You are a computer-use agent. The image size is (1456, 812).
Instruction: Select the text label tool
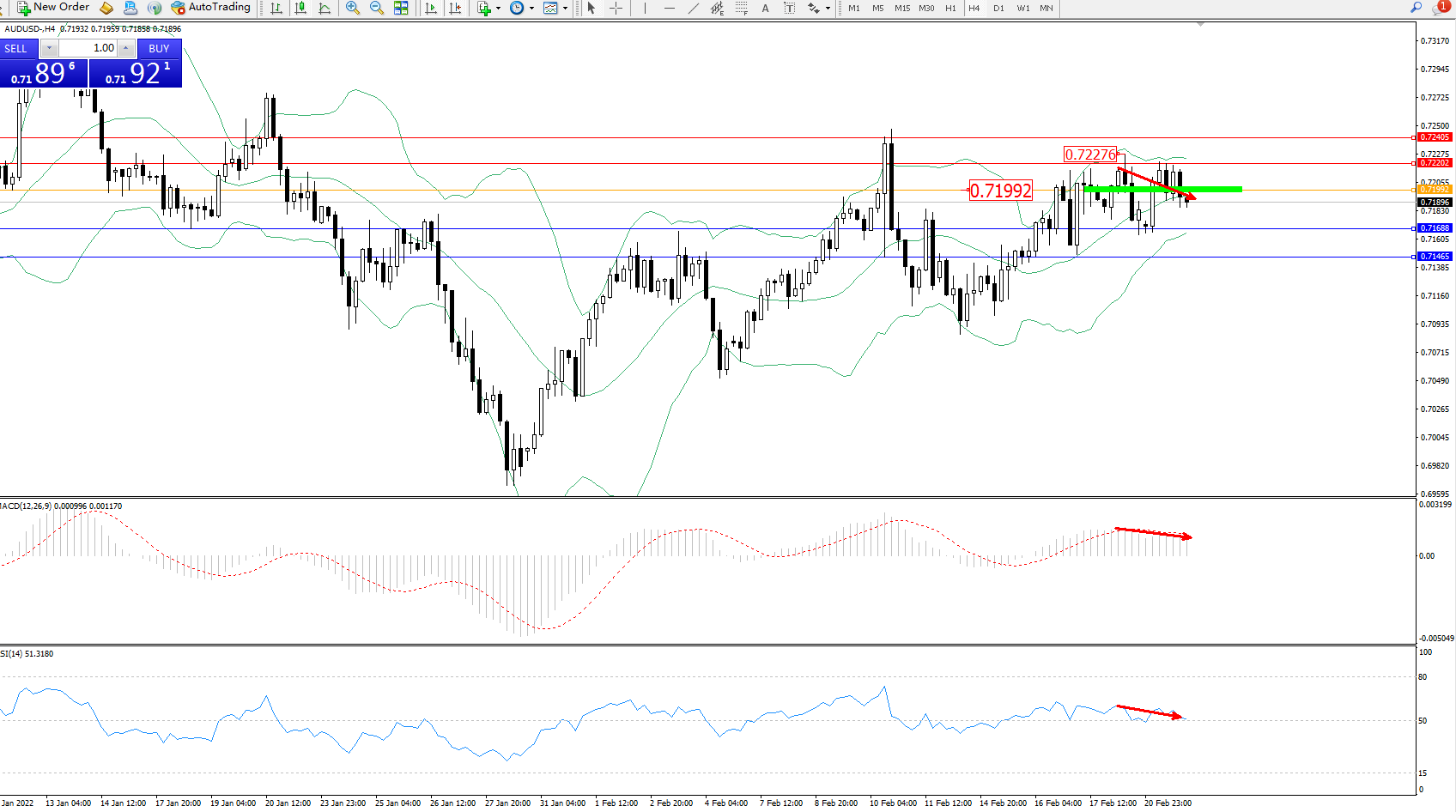point(765,8)
